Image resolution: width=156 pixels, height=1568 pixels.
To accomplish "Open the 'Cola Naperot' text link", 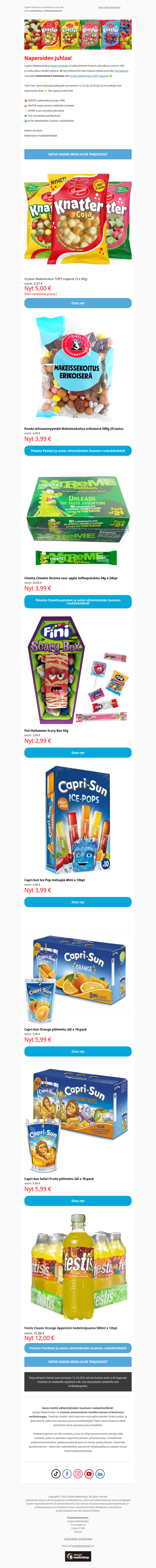I will click(121, 71).
